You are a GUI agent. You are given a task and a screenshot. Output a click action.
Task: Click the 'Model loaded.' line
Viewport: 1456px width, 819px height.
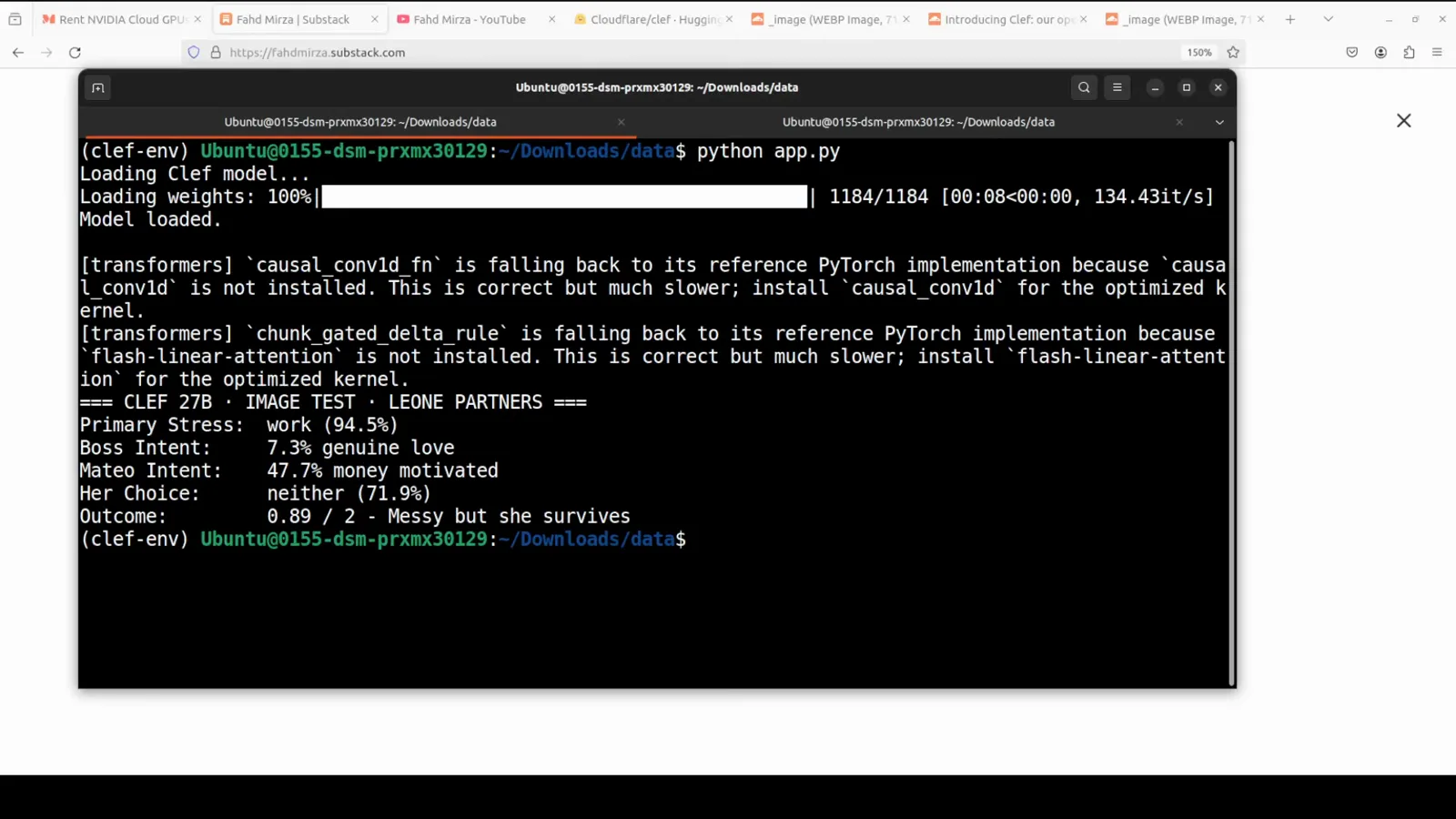(151, 219)
